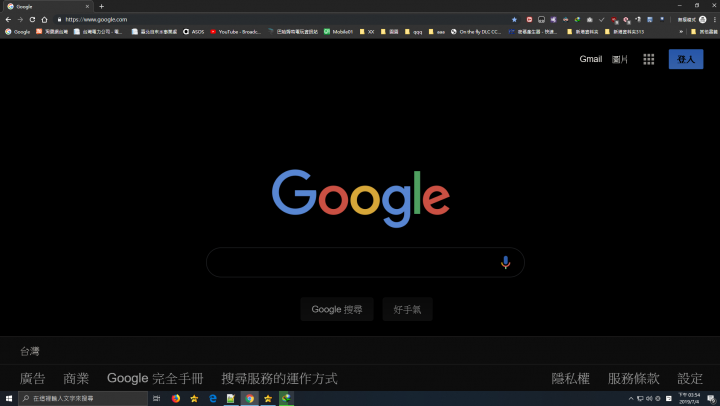Click the Google 搜尋 button
The image size is (720, 406).
(x=337, y=309)
